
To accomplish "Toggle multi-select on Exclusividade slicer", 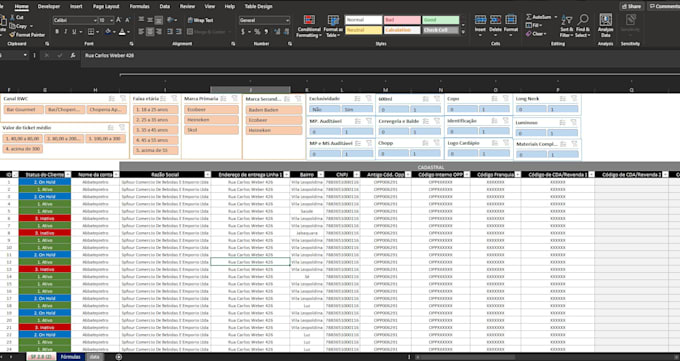I will 358,99.
